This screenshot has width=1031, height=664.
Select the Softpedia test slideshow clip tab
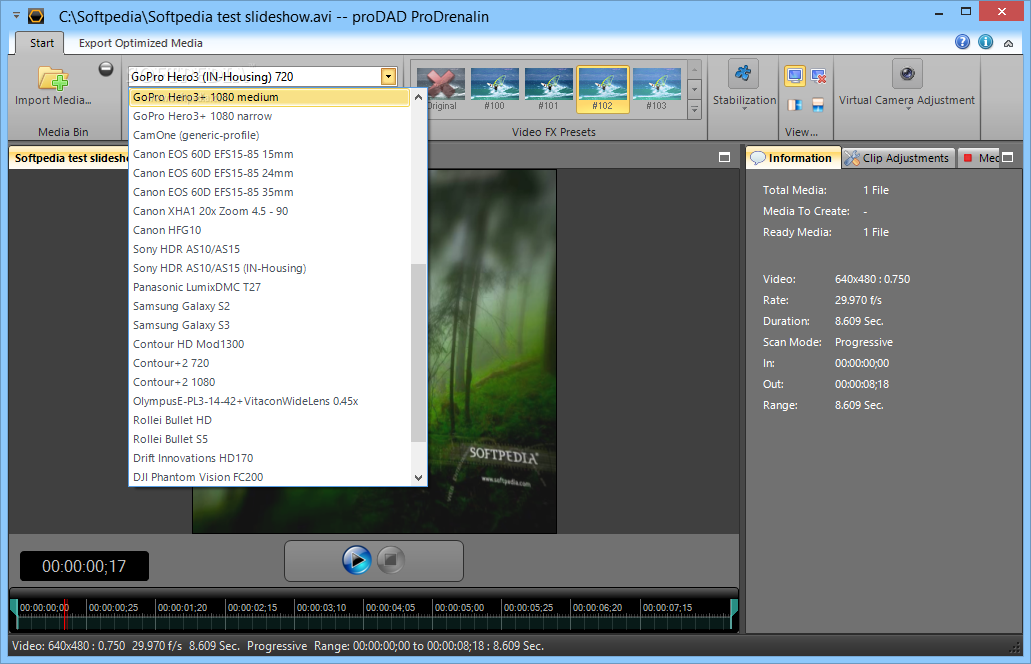point(69,158)
